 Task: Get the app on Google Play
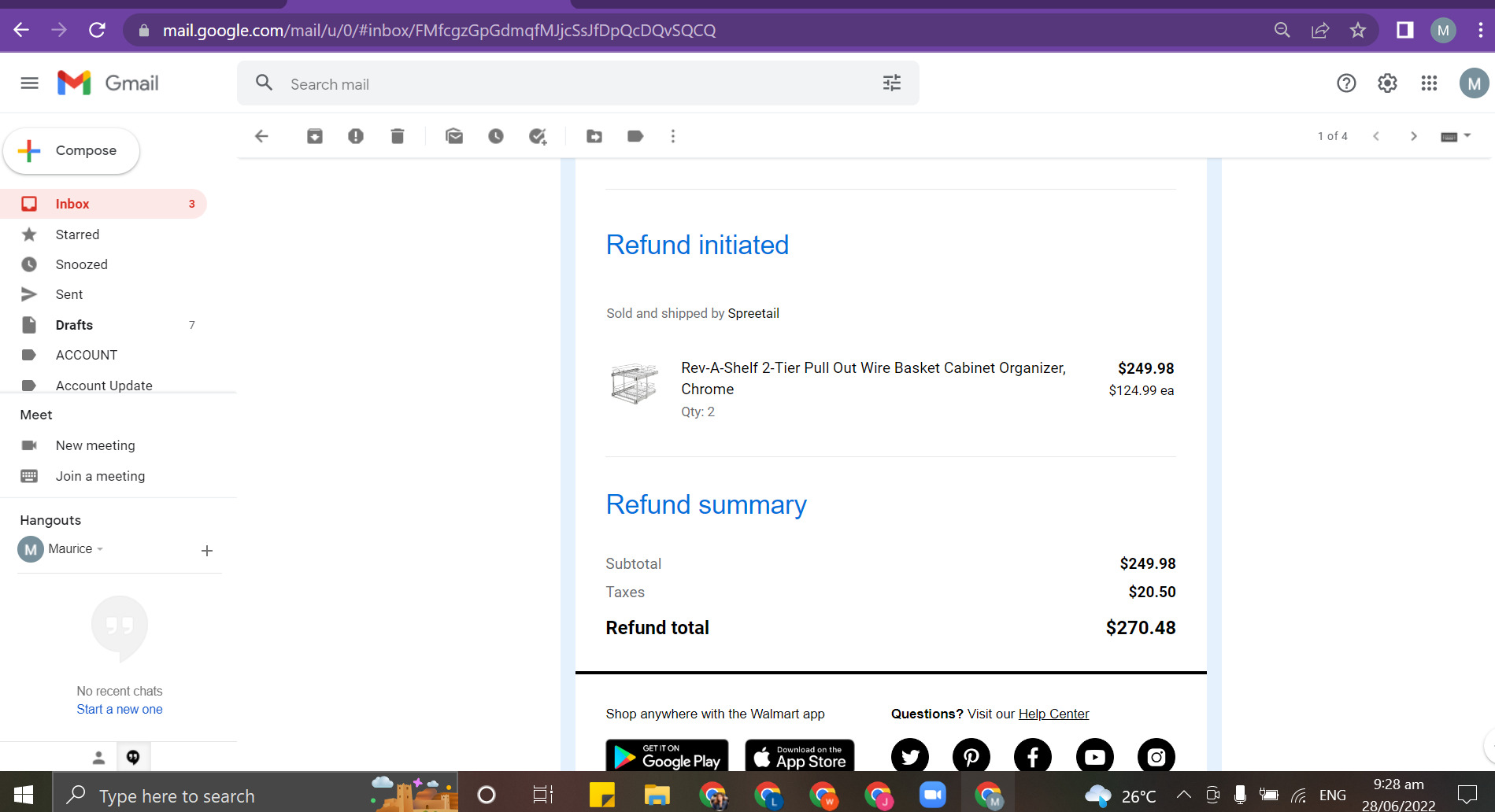pyautogui.click(x=667, y=756)
